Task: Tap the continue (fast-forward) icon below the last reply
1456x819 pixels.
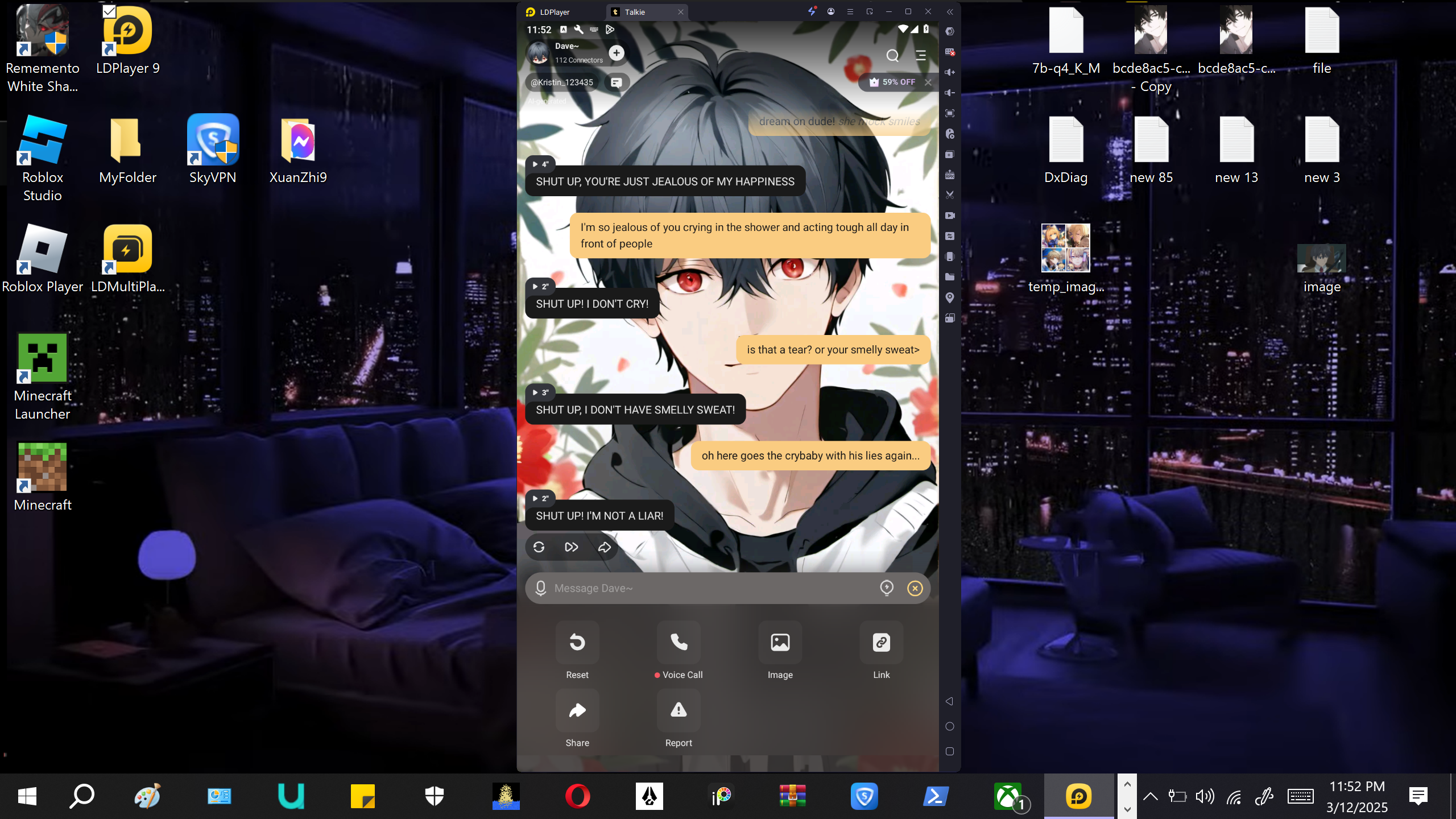Action: [x=572, y=547]
